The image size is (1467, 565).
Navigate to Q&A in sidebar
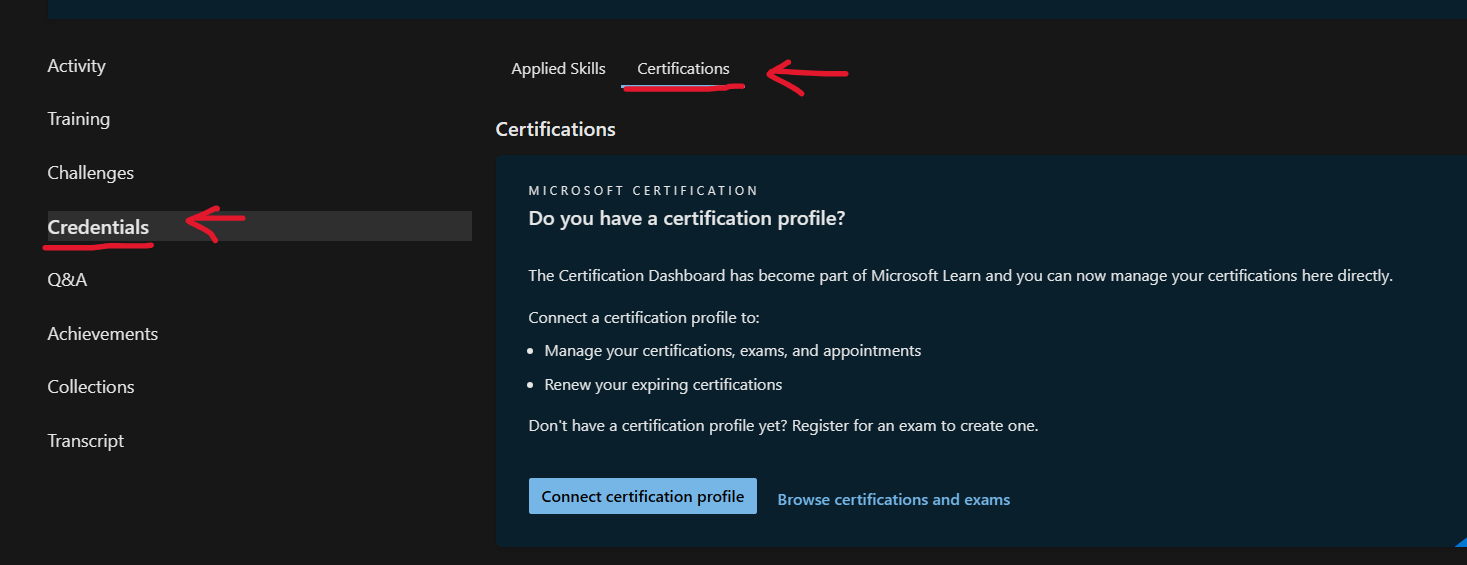click(x=67, y=280)
